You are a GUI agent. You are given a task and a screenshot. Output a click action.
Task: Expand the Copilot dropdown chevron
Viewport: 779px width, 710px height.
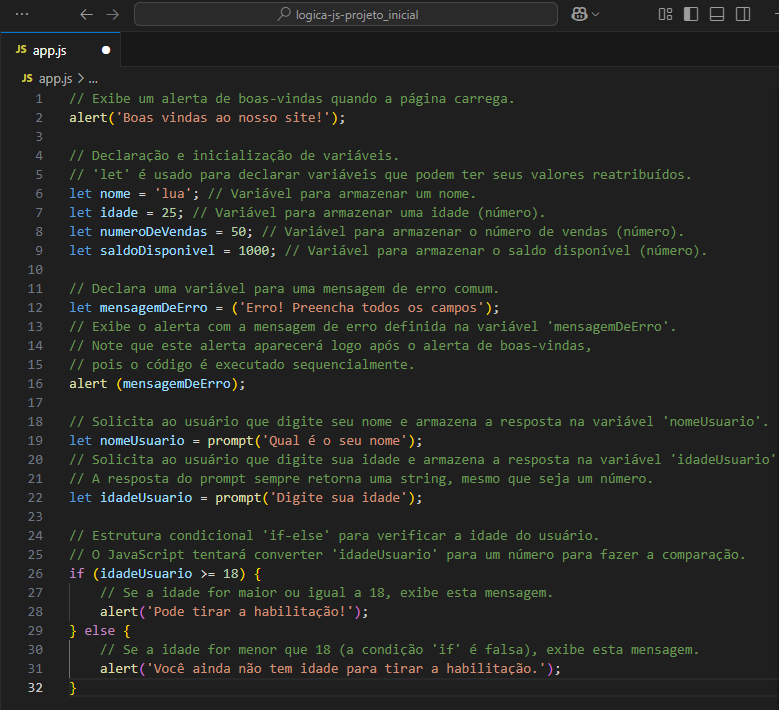(596, 14)
